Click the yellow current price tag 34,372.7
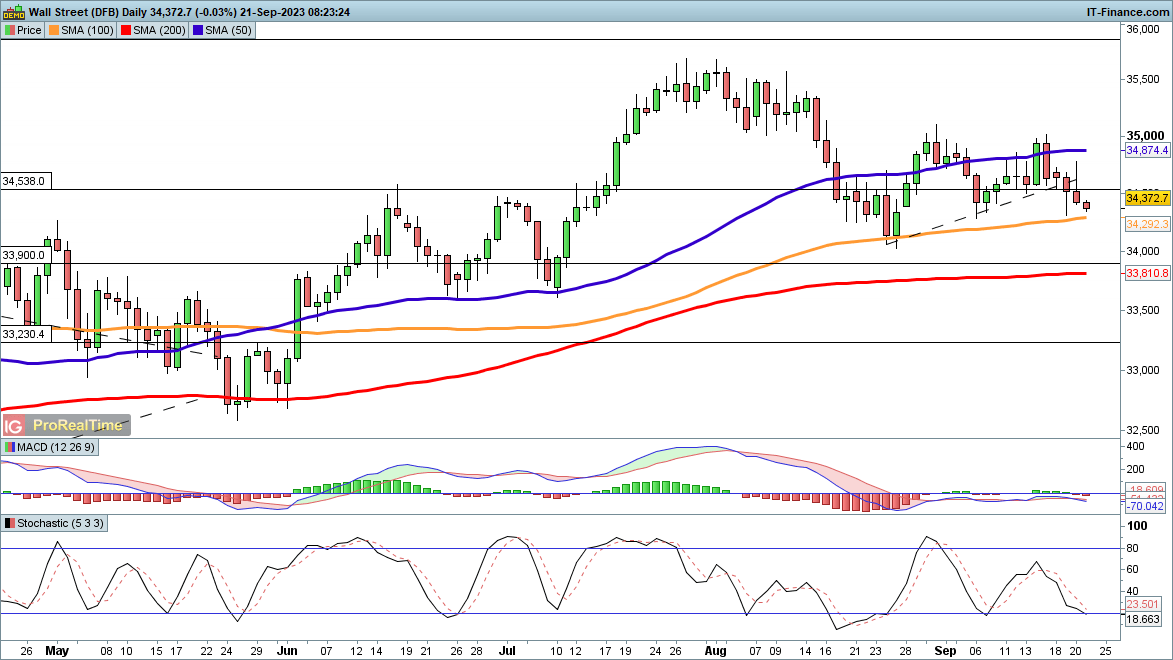The width and height of the screenshot is (1173, 660). tap(1147, 199)
